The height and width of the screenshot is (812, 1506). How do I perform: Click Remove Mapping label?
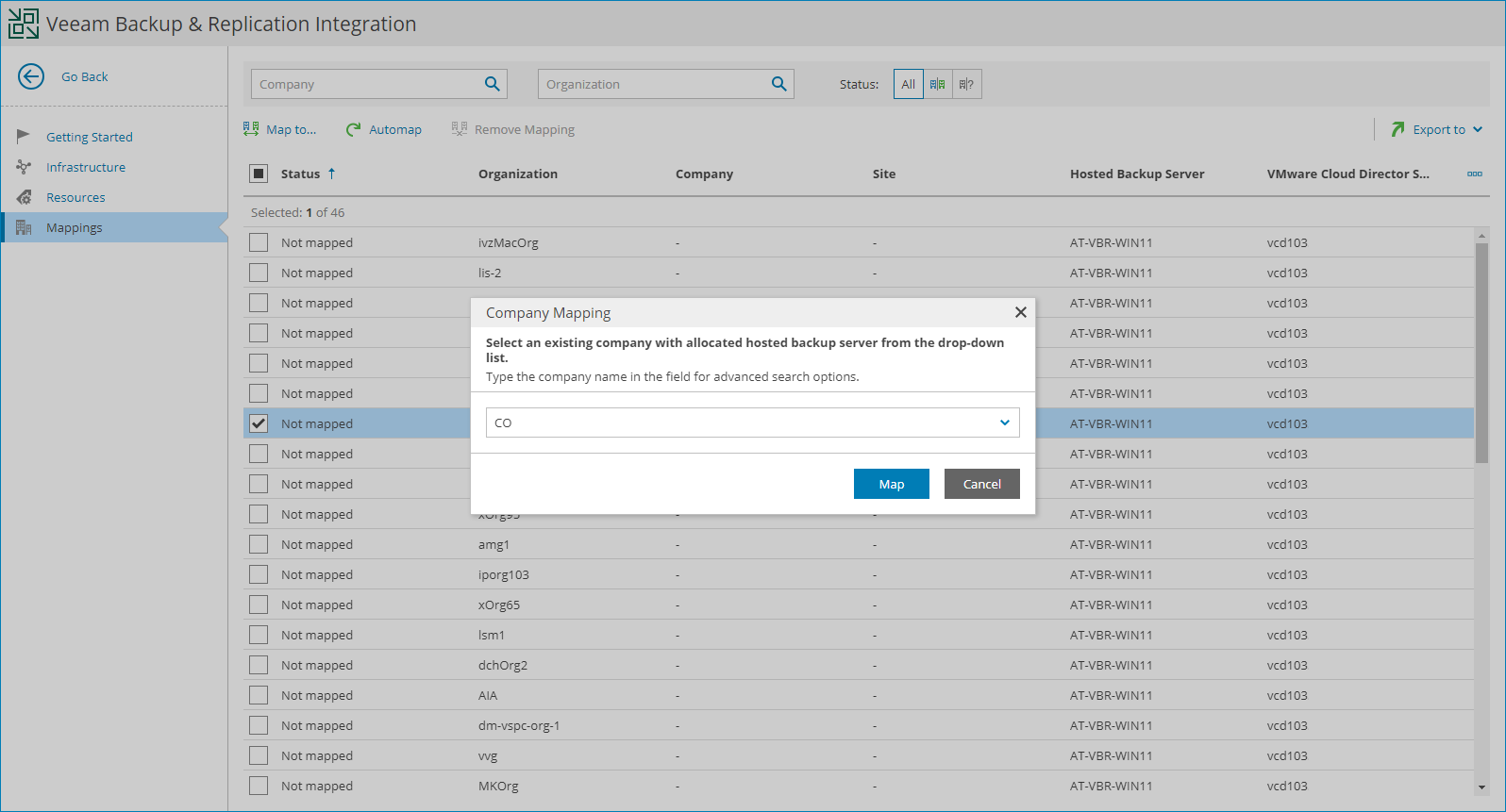tap(525, 129)
